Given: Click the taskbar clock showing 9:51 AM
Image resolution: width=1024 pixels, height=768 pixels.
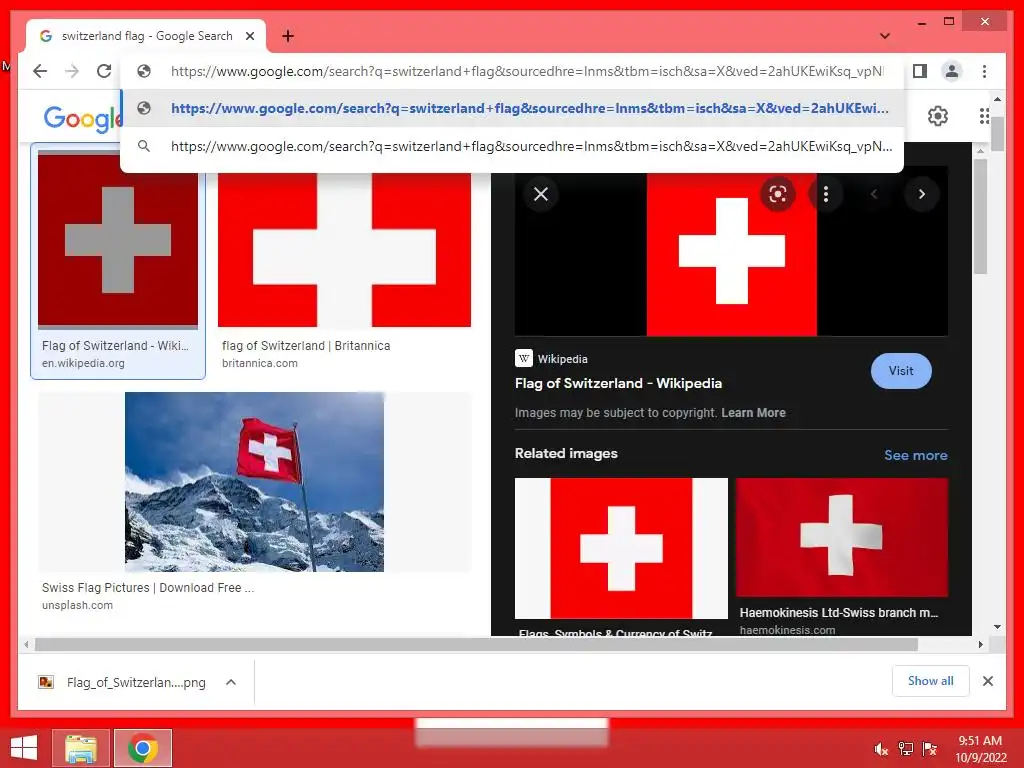Looking at the screenshot, I should [980, 749].
